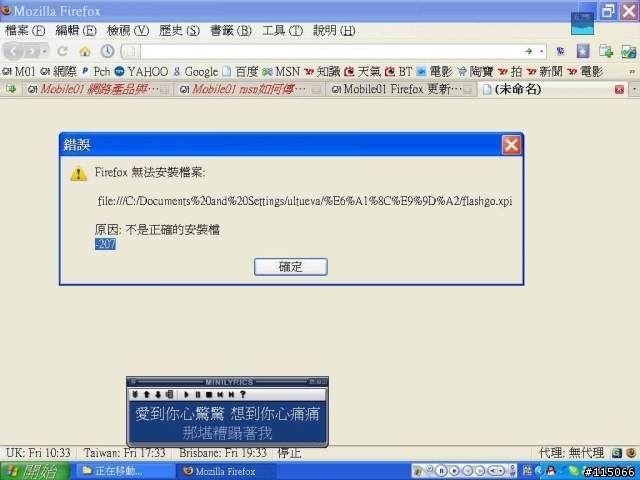The height and width of the screenshot is (480, 640).
Task: Open the 網際 bookmark
Action: (59, 72)
